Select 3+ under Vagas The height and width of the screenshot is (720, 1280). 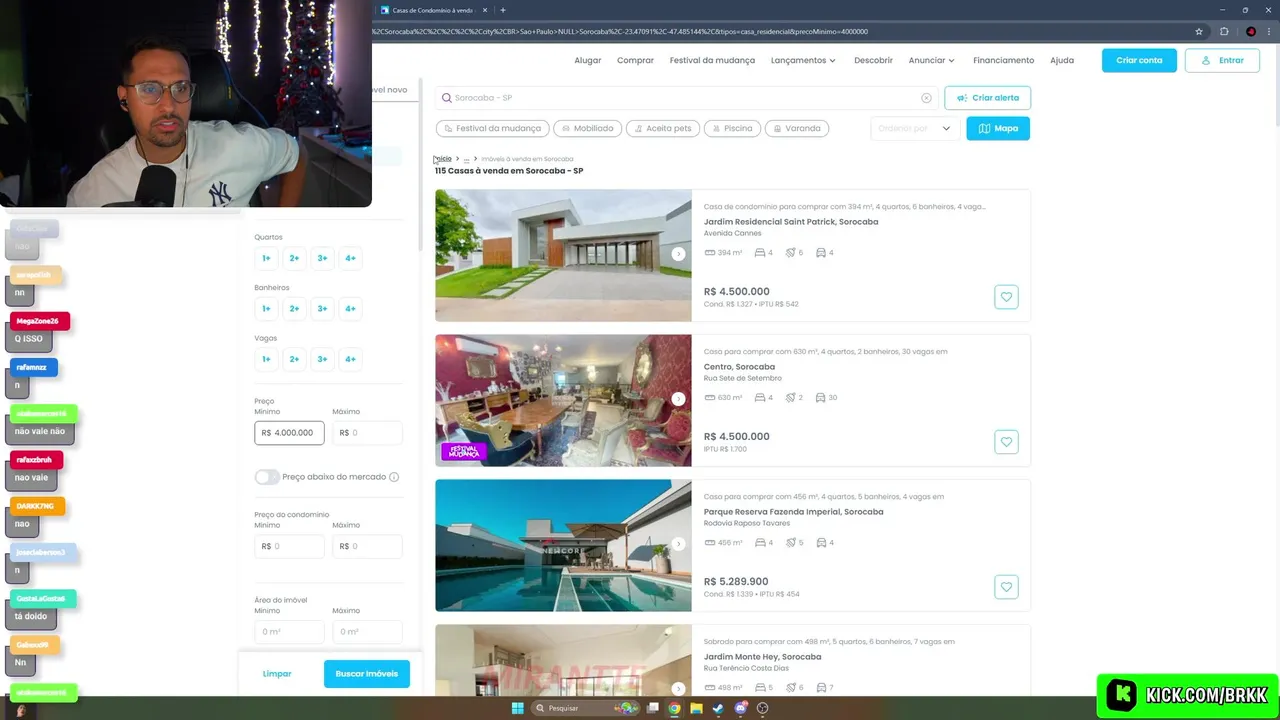[322, 359]
